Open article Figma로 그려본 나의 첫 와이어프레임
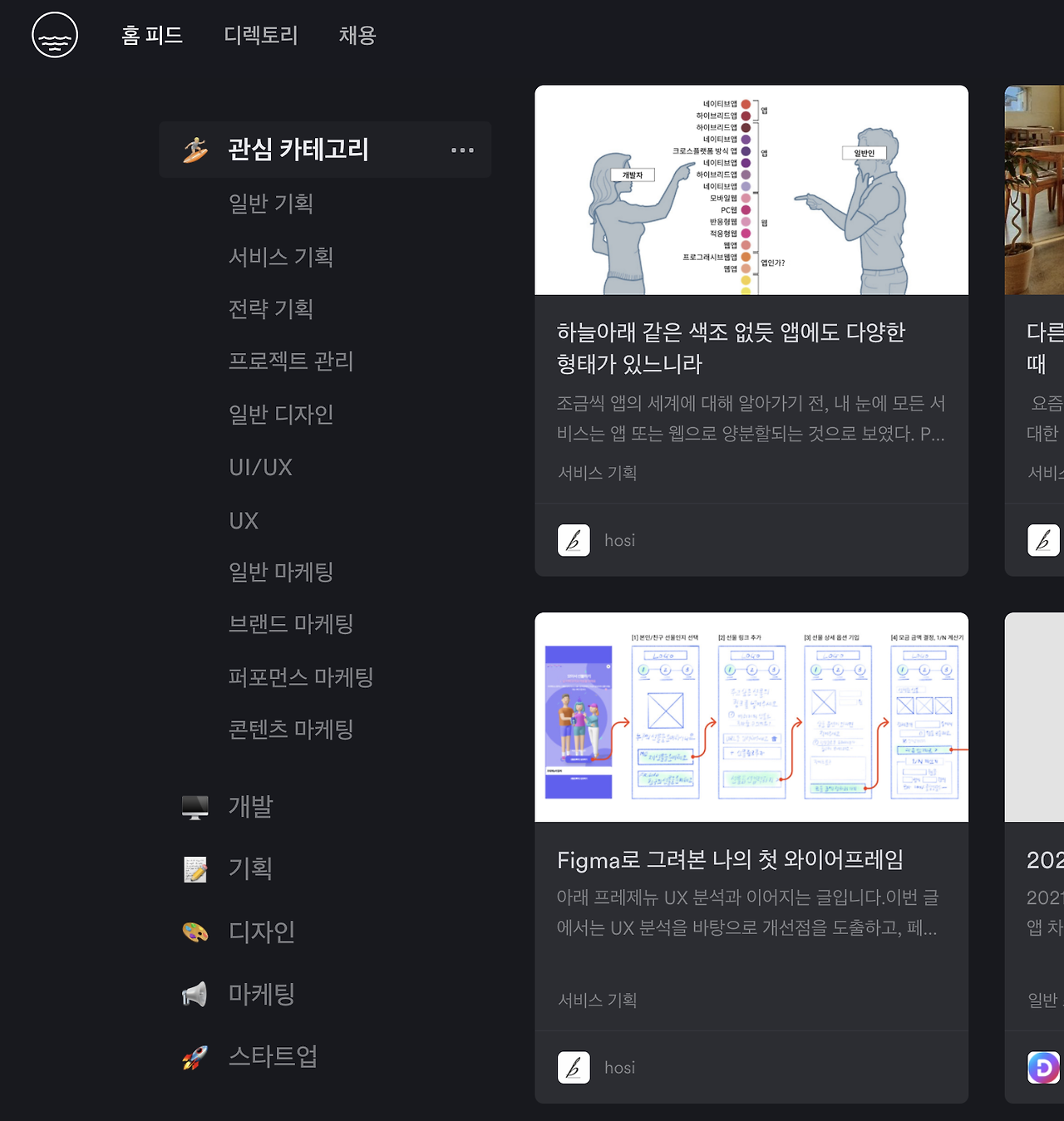 [x=730, y=860]
